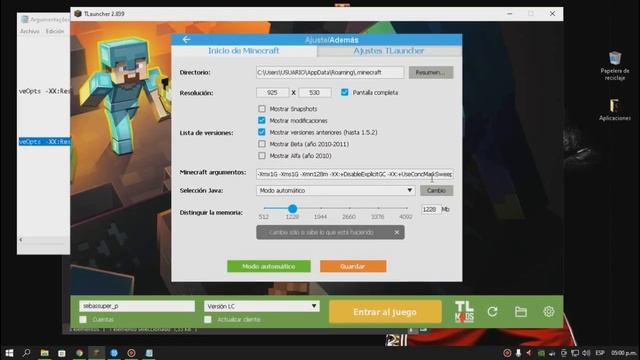
Task: Open the Aplicaciones desktop folder
Action: tap(615, 110)
